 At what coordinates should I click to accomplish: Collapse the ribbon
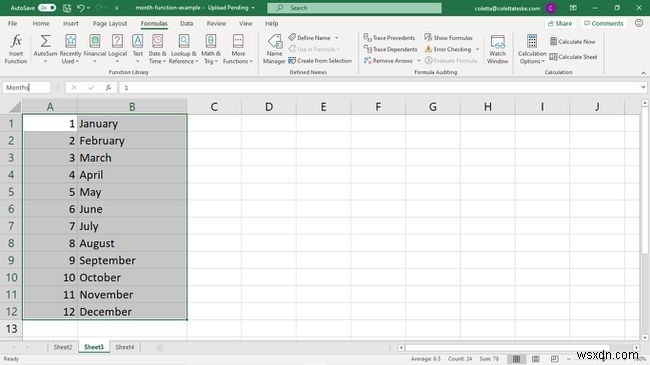tap(643, 73)
